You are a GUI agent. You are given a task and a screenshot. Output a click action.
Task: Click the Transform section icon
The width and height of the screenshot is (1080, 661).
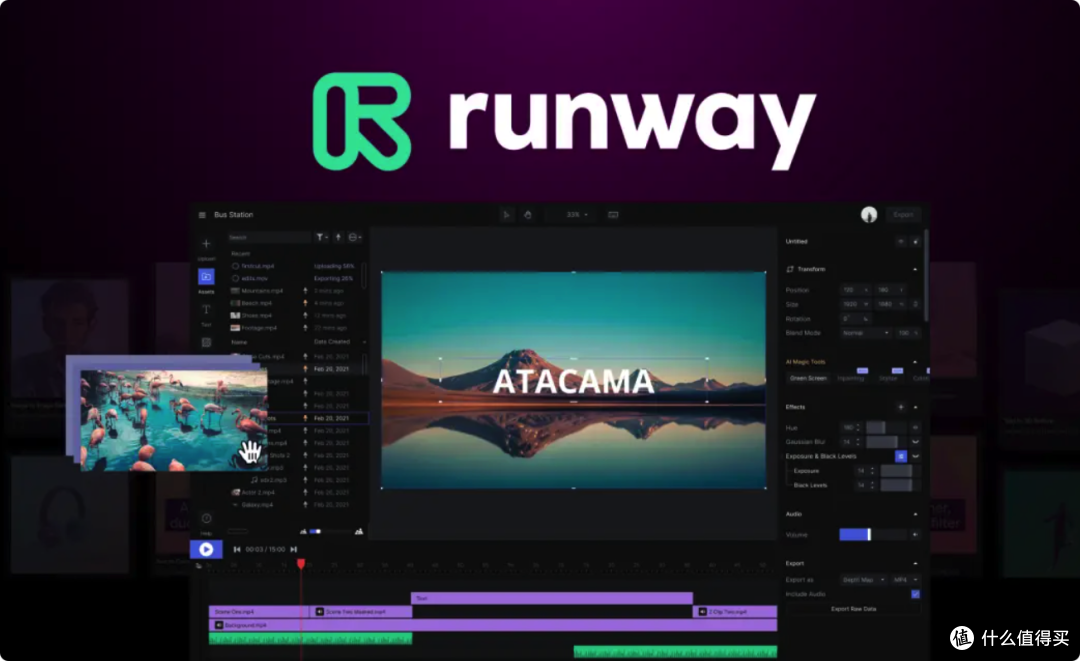[x=790, y=269]
